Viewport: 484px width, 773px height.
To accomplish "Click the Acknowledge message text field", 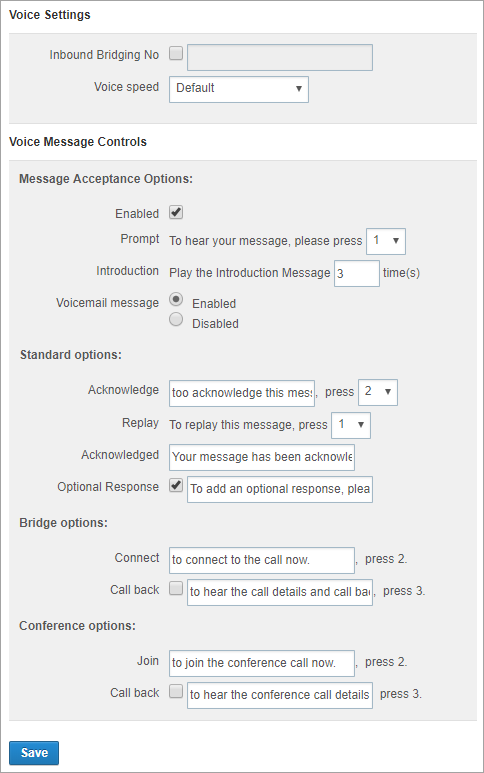I will [242, 393].
